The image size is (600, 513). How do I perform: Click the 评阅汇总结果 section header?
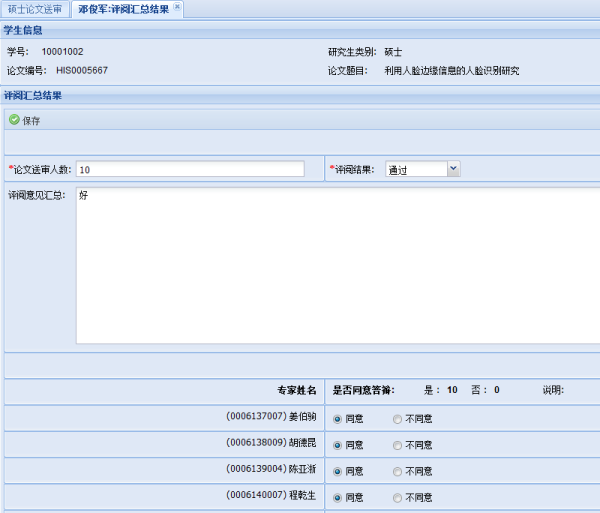pos(33,96)
